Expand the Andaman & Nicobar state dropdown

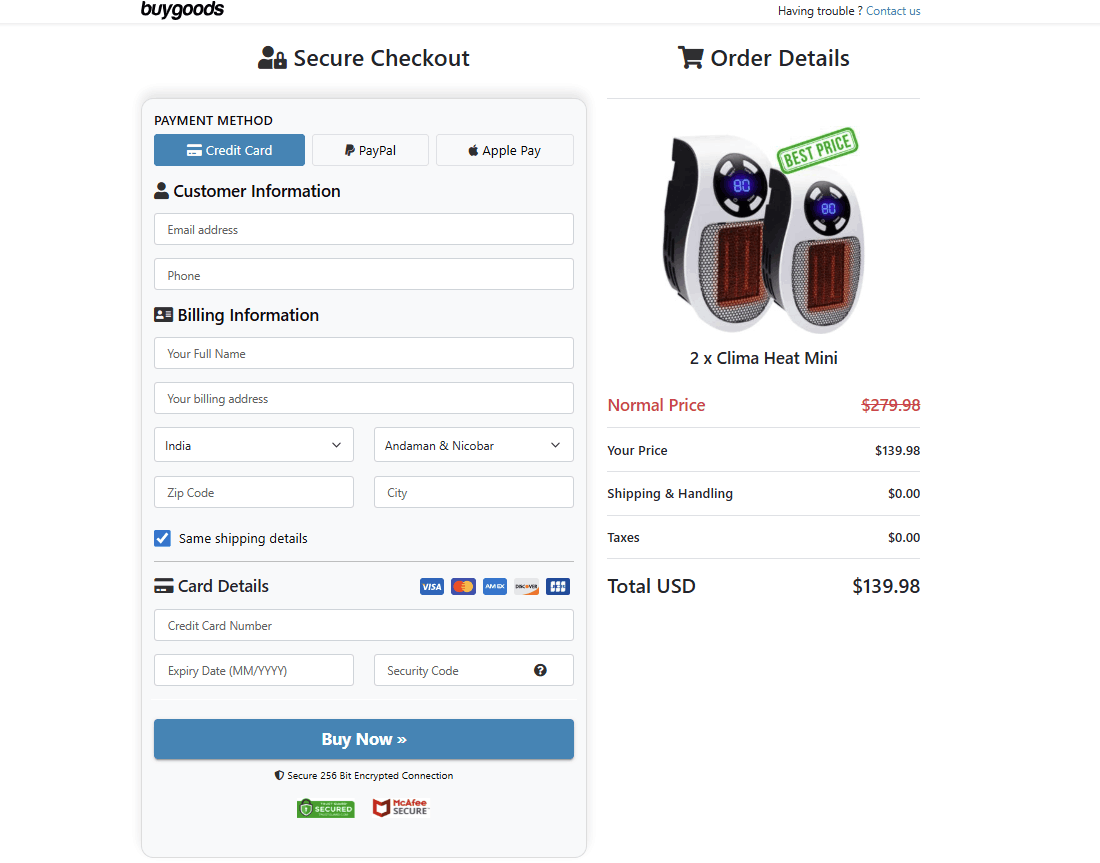tap(473, 445)
